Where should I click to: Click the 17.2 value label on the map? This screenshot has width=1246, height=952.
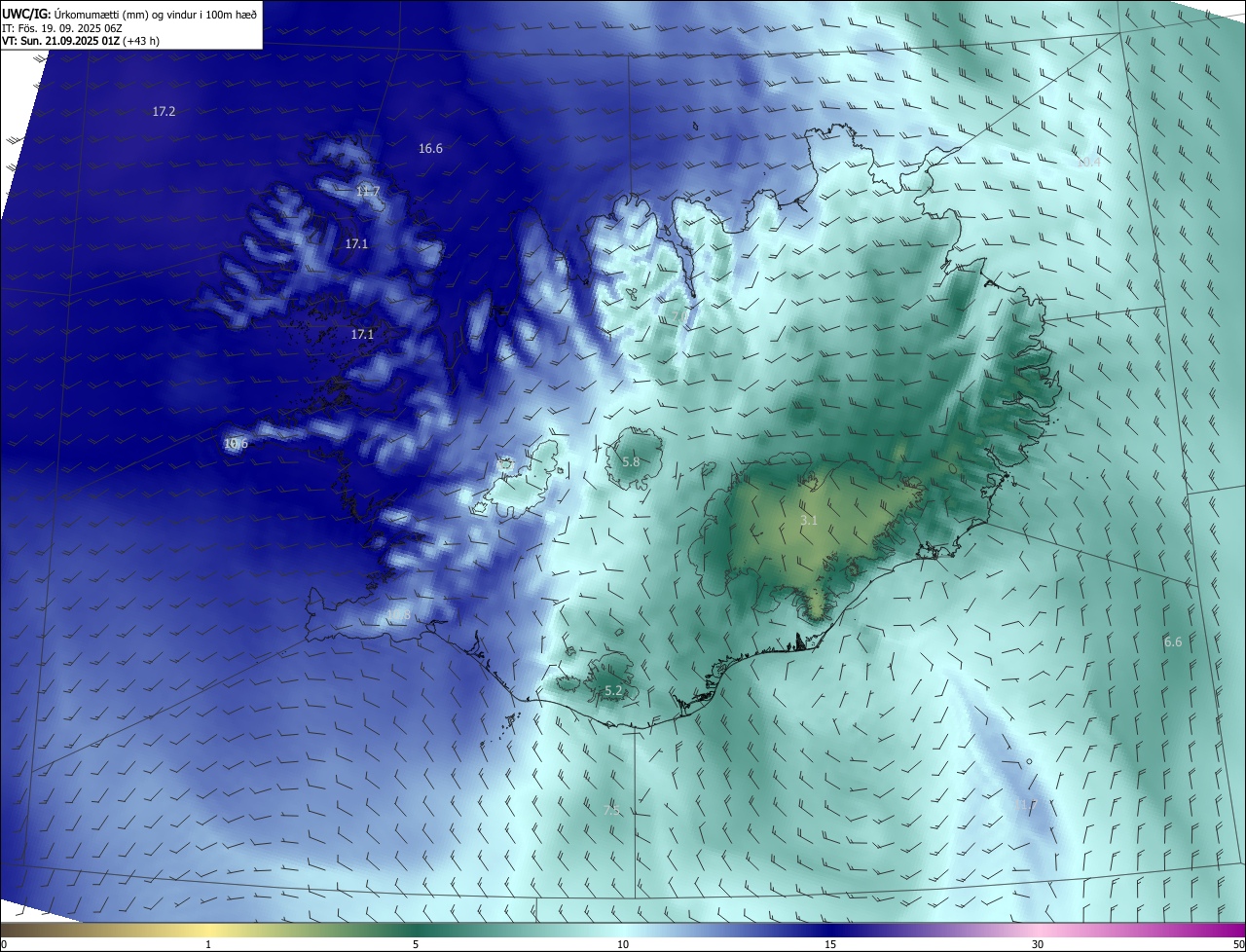(164, 112)
